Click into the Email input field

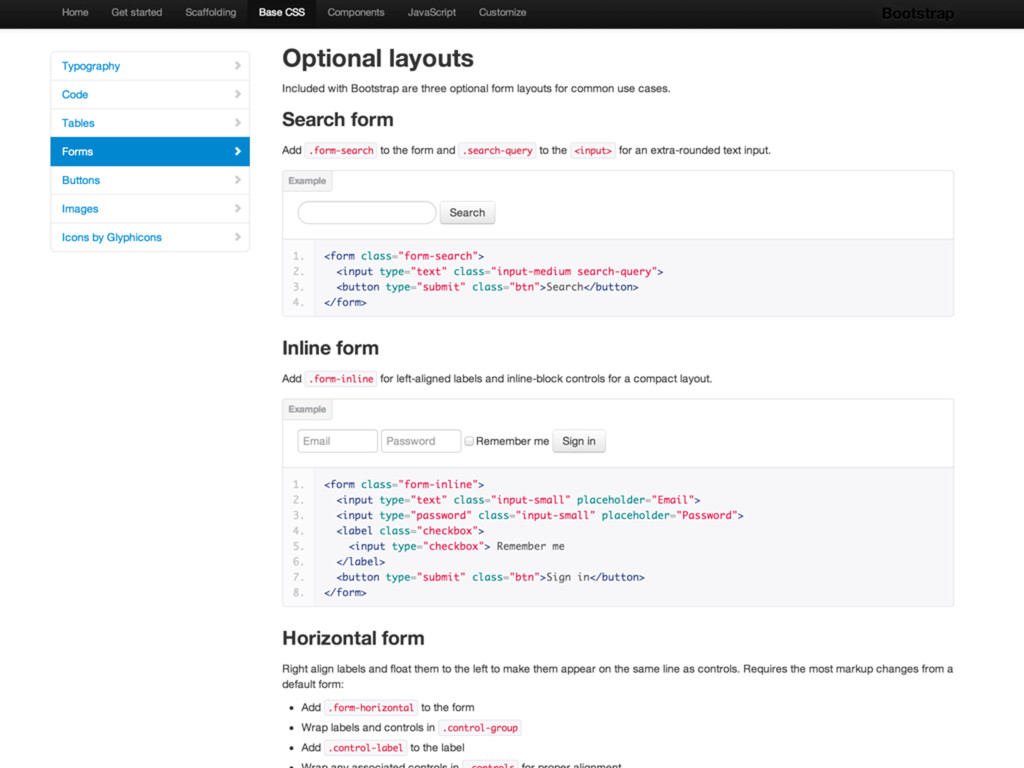(338, 441)
